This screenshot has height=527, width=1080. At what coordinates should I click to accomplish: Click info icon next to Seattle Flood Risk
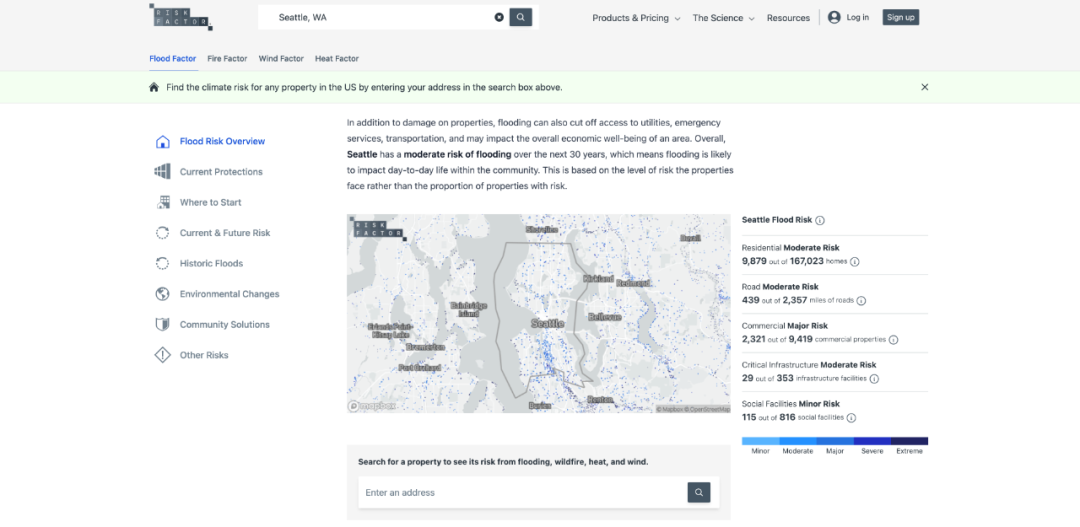820,220
